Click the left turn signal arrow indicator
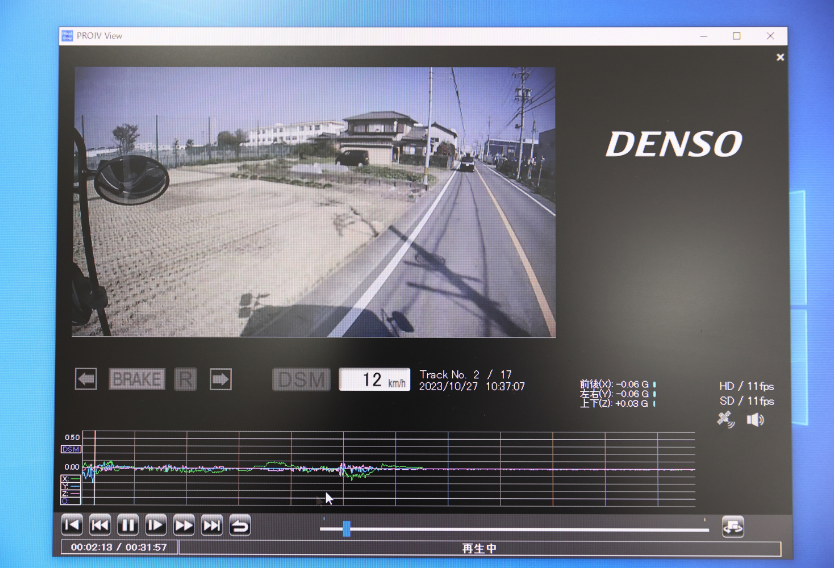The width and height of the screenshot is (835, 568). coord(86,379)
